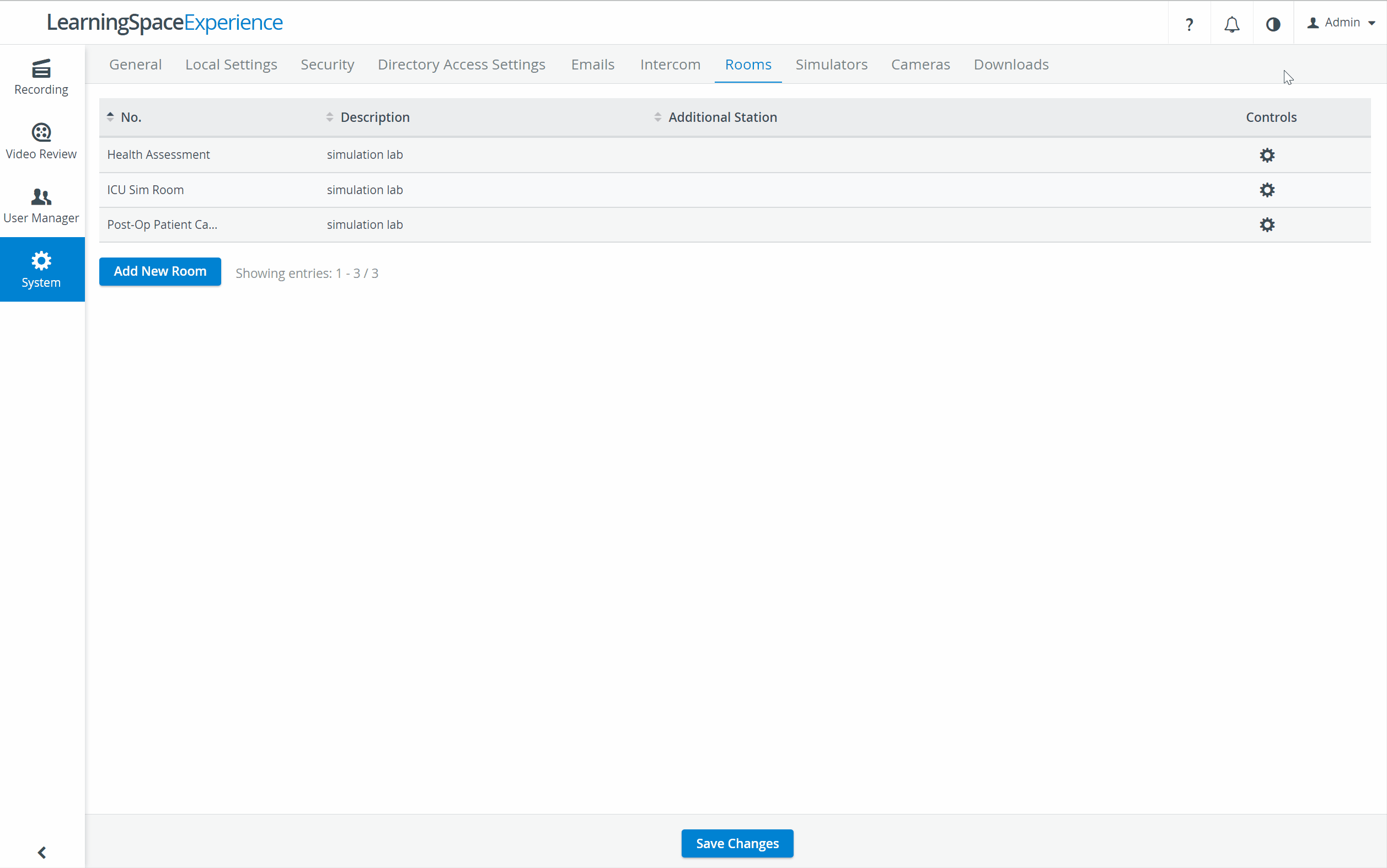Select the System gear in sidebar

pyautogui.click(x=41, y=269)
